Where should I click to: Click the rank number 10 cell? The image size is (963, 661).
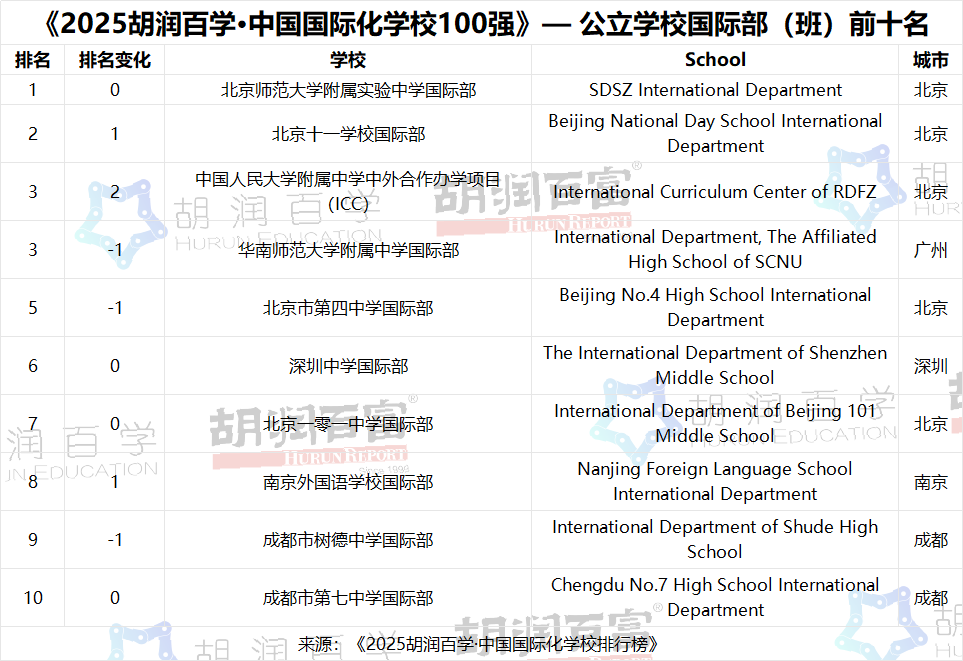[33, 598]
